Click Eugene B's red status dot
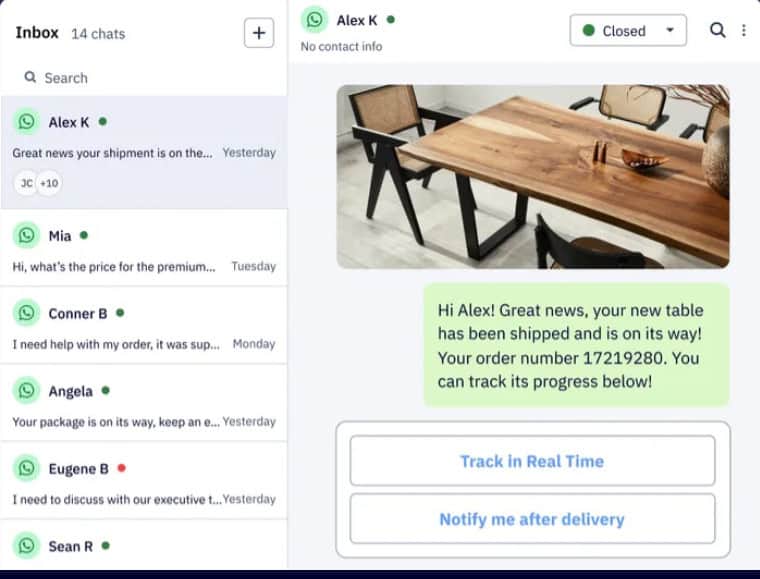This screenshot has height=579, width=760. click(x=122, y=468)
